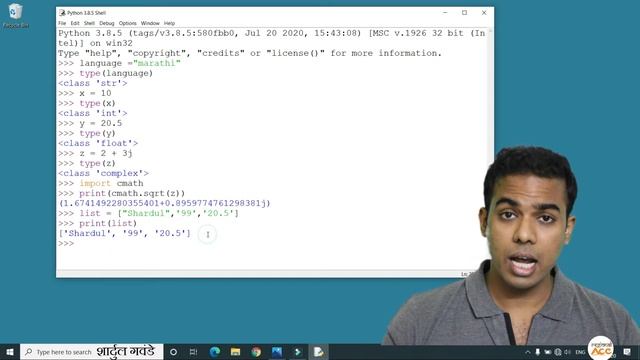Viewport: 640px width, 360px height.
Task: Click the 'x = 10' line
Action: tap(95, 93)
